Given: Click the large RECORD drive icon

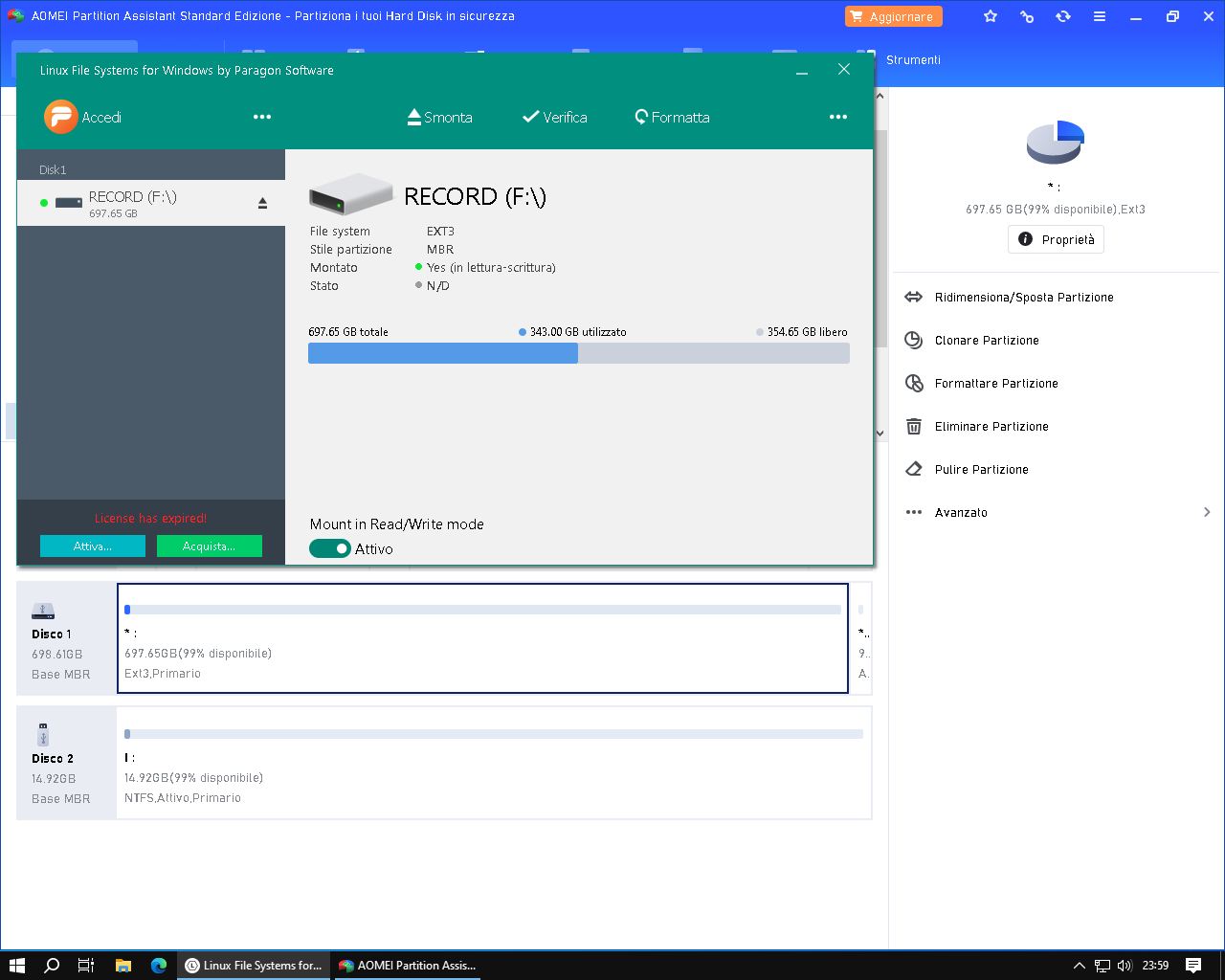Looking at the screenshot, I should pyautogui.click(x=350, y=194).
